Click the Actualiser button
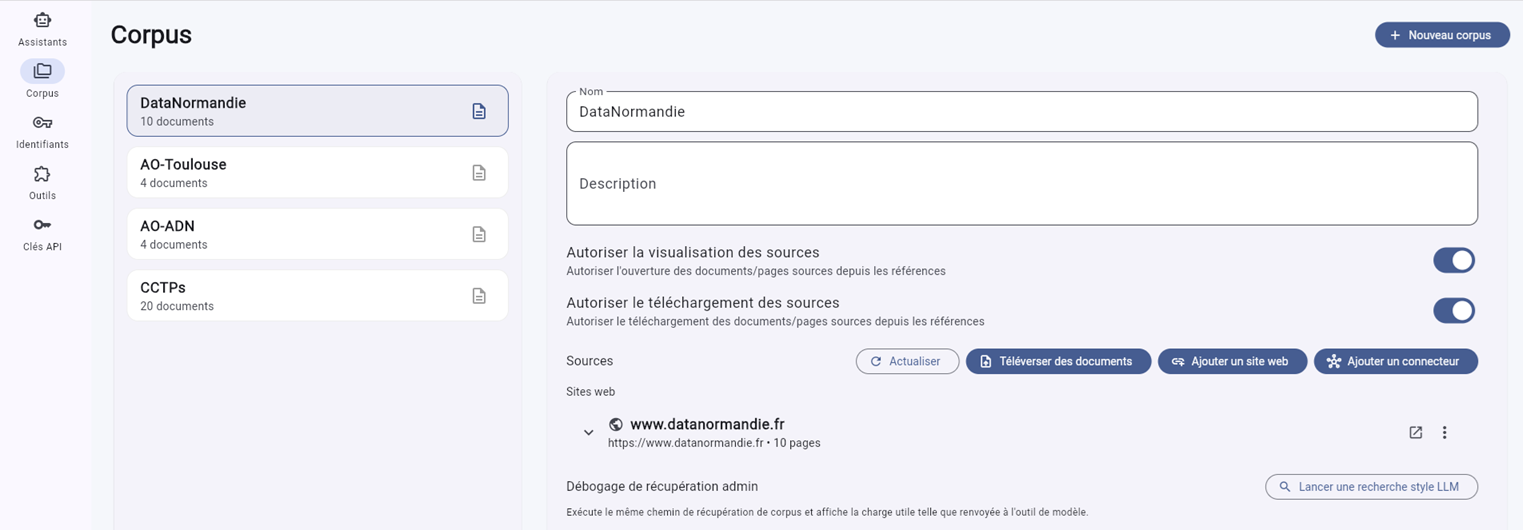The height and width of the screenshot is (530, 1523). pos(907,361)
